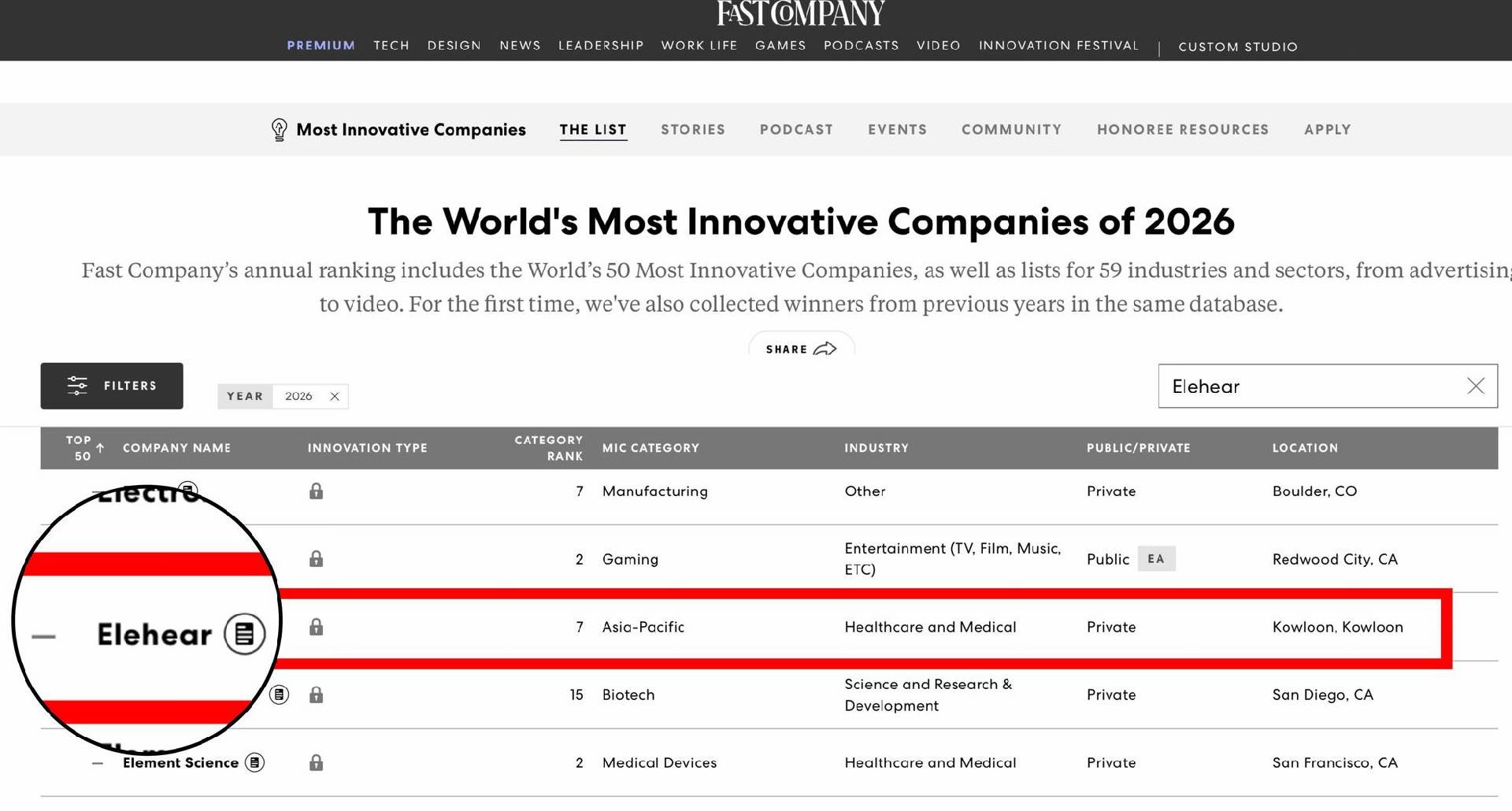Open the Elehear article icon
The image size is (1512, 811).
[x=244, y=634]
